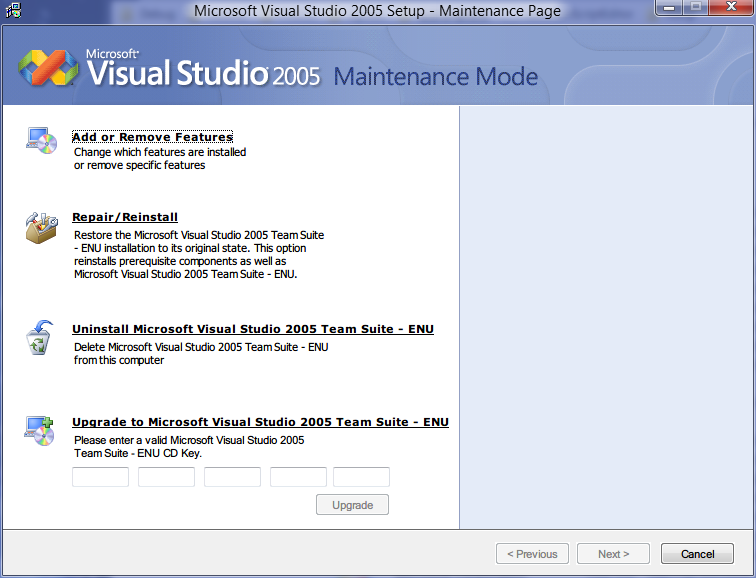The height and width of the screenshot is (578, 756).
Task: Click the second CD key field
Action: 166,477
